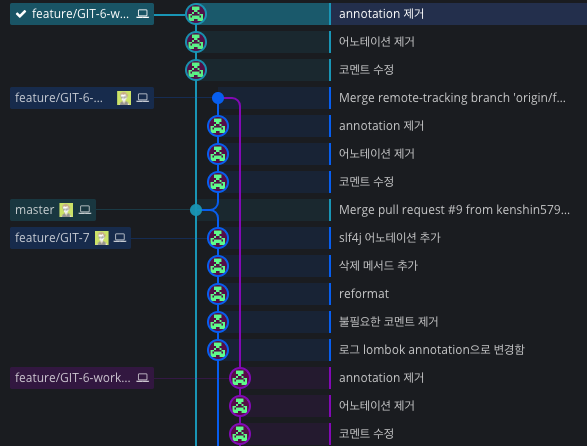Click the laptop icon in the feature/GIT-6-w... label
Viewport: 587px width, 446px height.
[x=142, y=14]
